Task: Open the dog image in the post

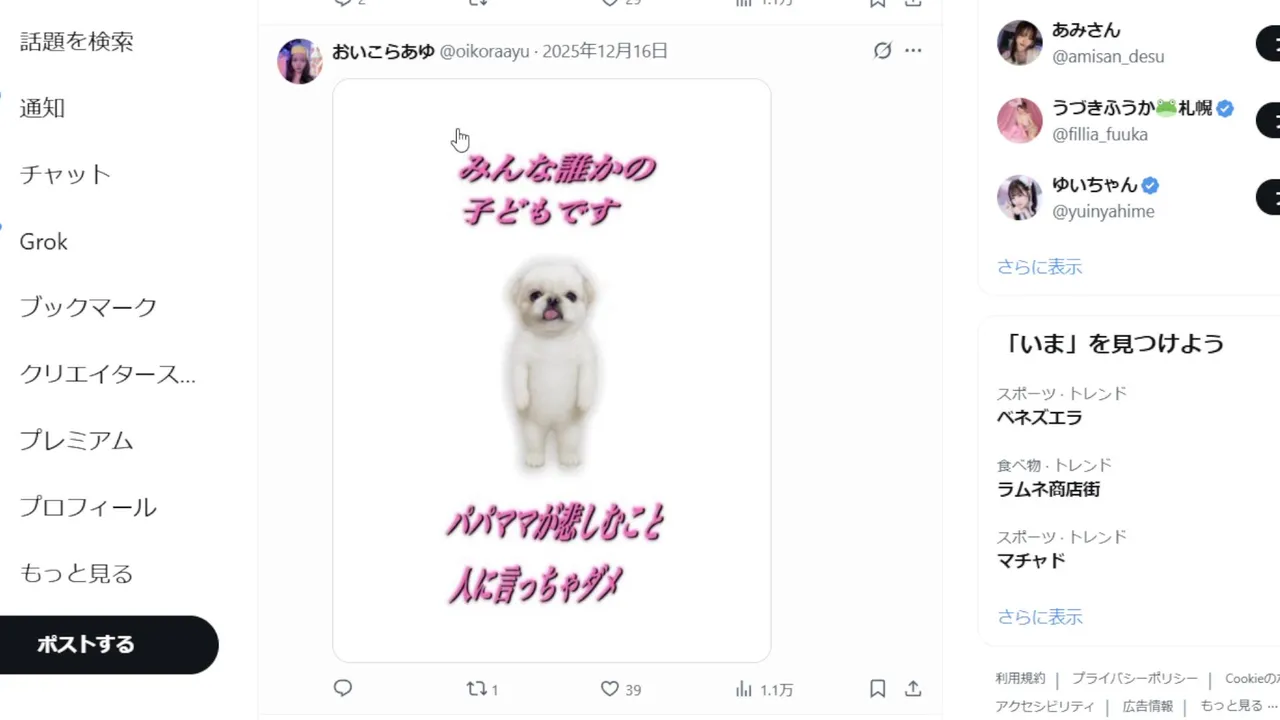Action: (552, 371)
